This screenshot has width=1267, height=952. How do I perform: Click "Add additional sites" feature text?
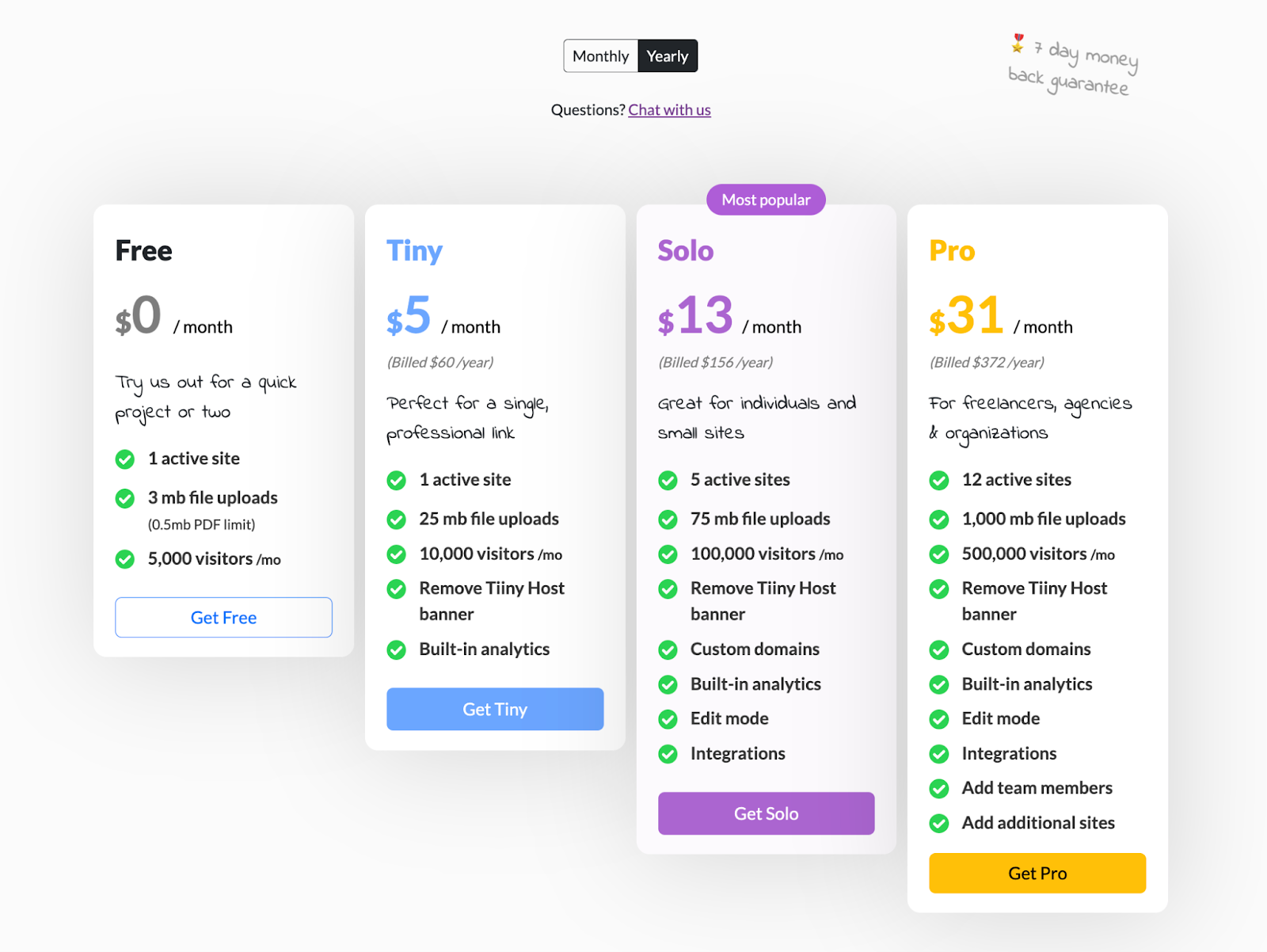point(1038,823)
